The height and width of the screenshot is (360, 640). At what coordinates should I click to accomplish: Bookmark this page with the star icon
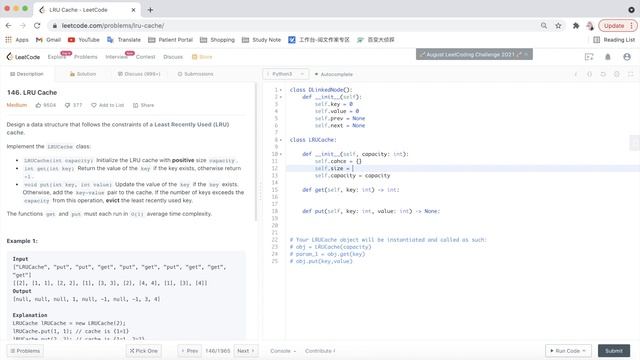click(x=558, y=26)
